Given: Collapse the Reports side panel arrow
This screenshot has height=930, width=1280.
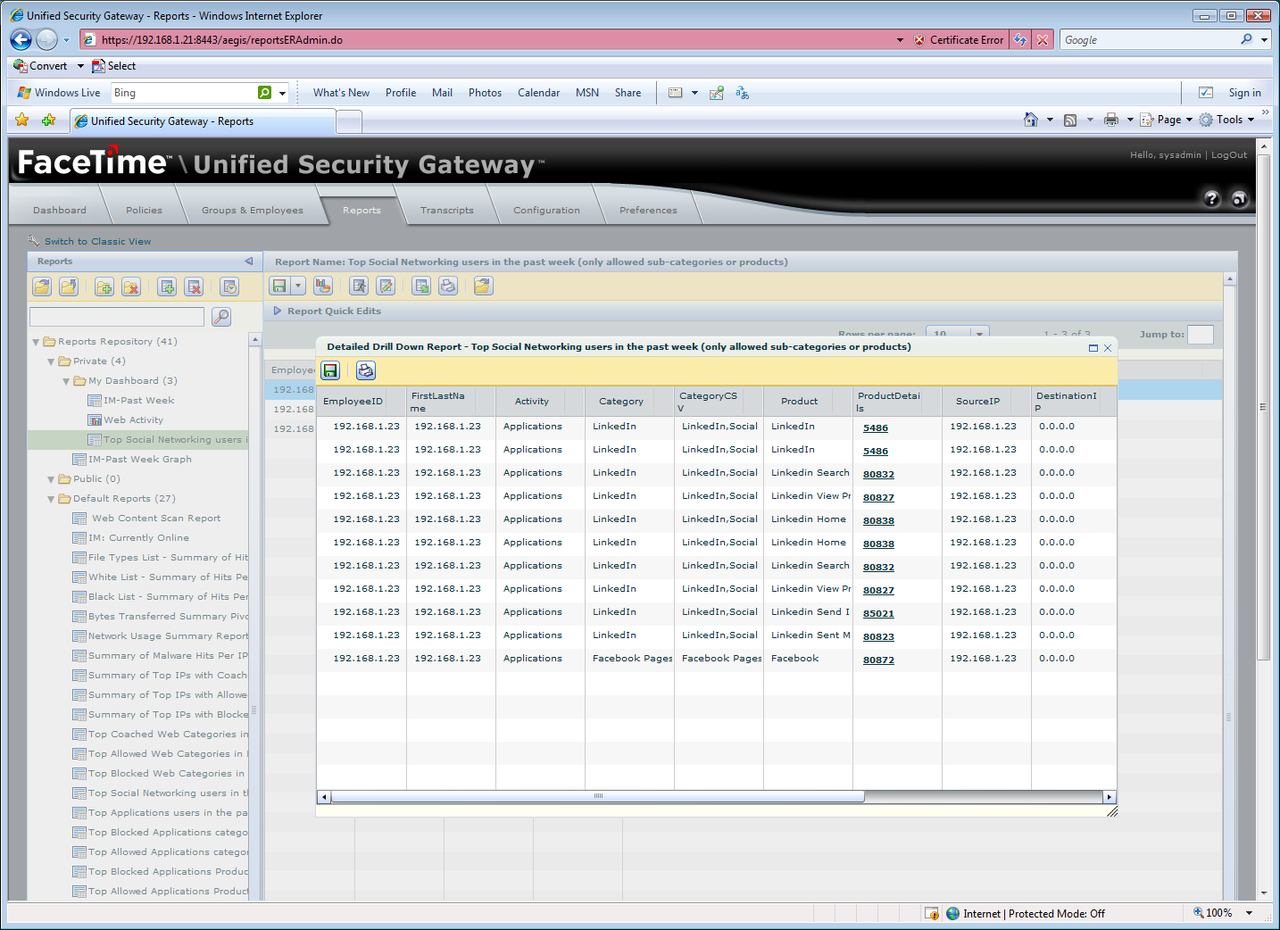Looking at the screenshot, I should pos(249,261).
